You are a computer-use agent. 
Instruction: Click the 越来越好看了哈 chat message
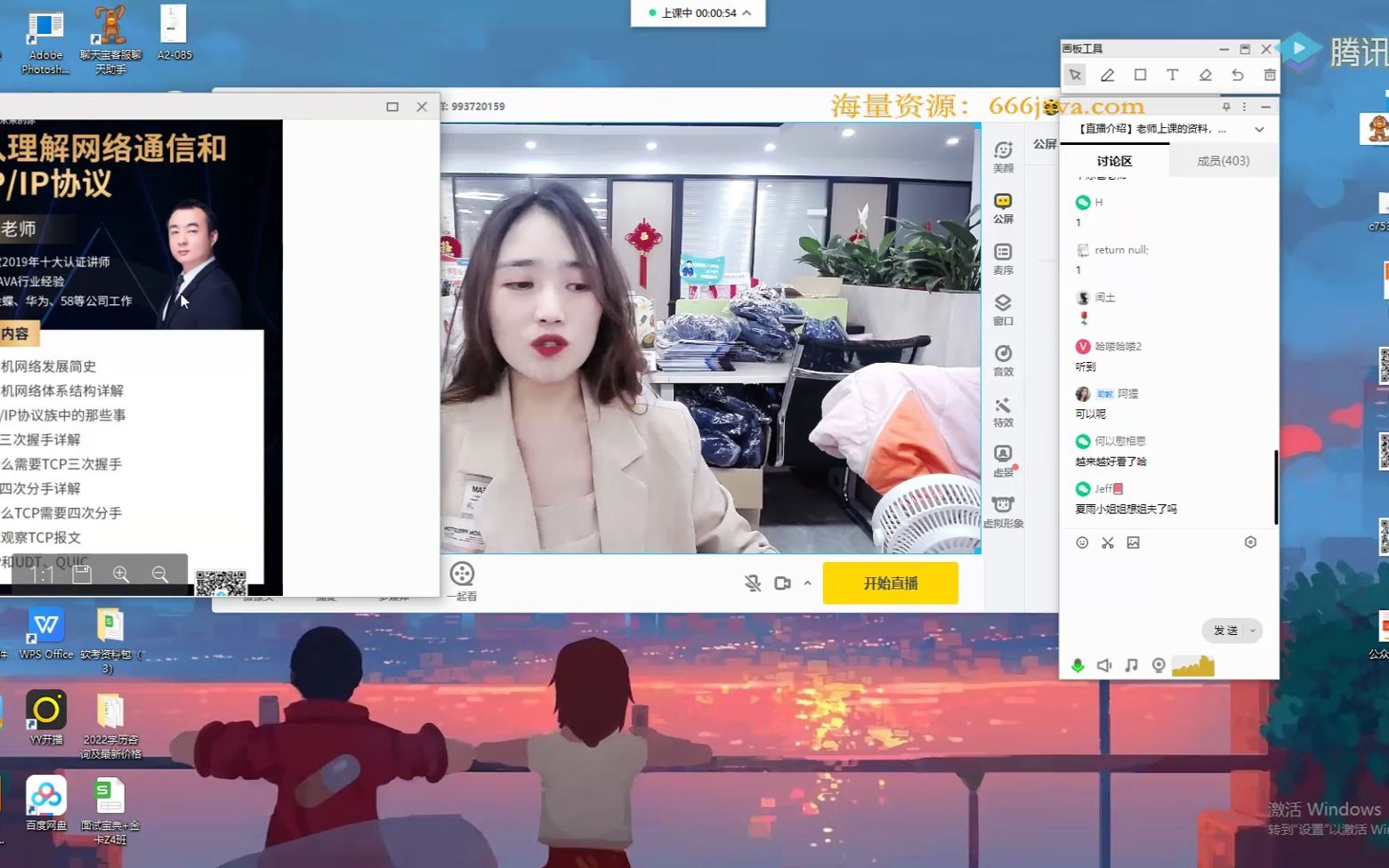point(1110,462)
